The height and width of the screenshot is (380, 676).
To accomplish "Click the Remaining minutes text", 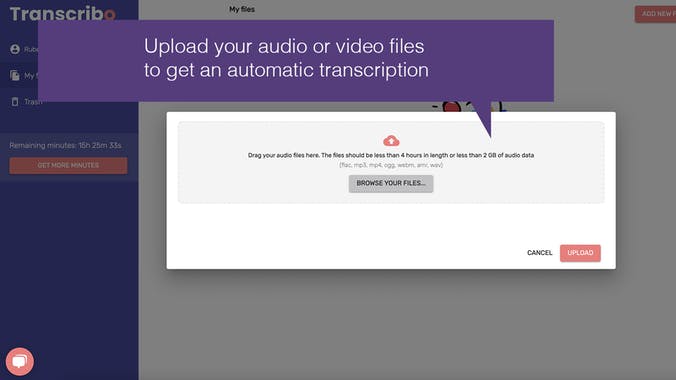I will click(x=66, y=145).
